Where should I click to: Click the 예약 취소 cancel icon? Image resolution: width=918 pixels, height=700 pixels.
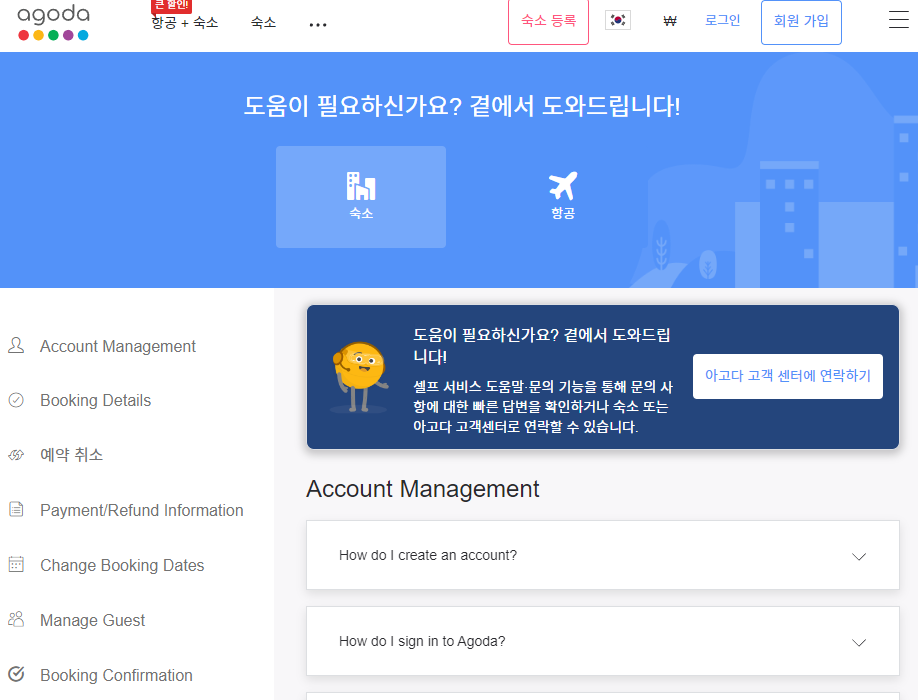(16, 455)
